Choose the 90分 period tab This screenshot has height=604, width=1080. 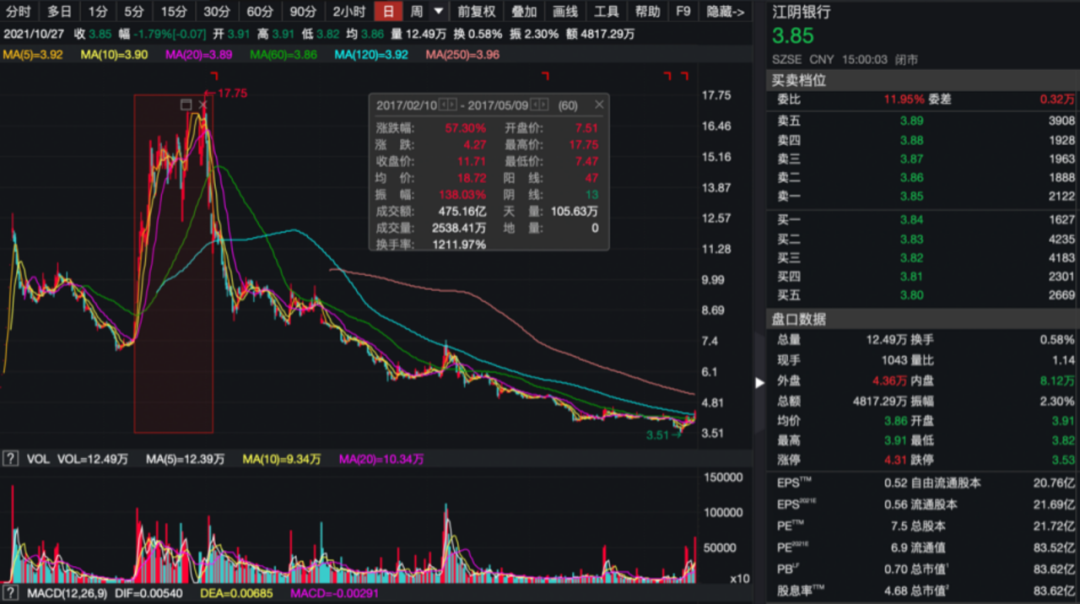pos(302,11)
